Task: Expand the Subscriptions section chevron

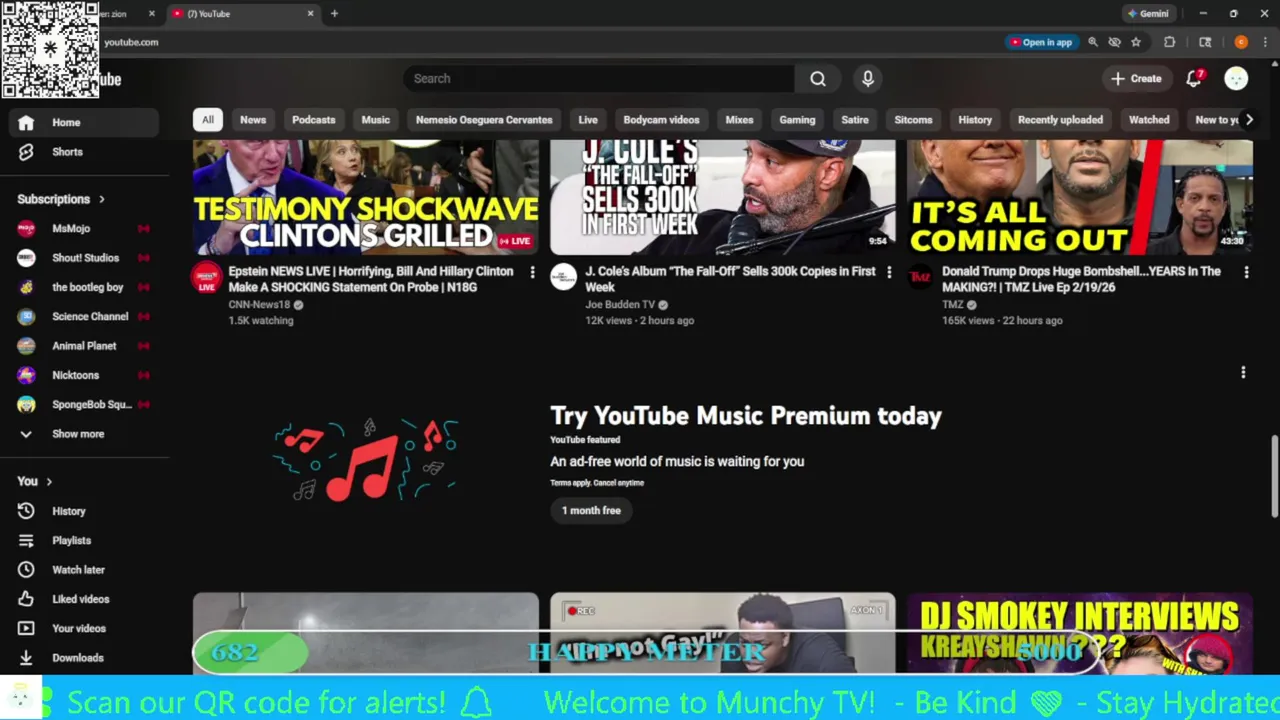Action: (101, 199)
